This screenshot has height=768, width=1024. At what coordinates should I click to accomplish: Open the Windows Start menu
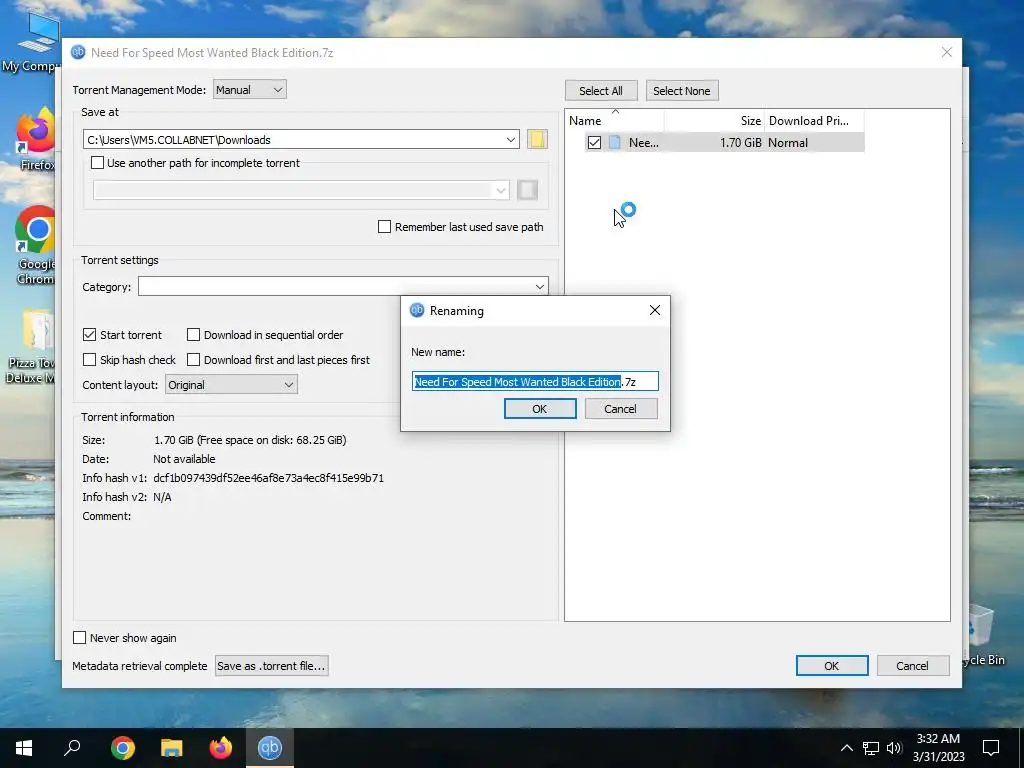pyautogui.click(x=24, y=748)
